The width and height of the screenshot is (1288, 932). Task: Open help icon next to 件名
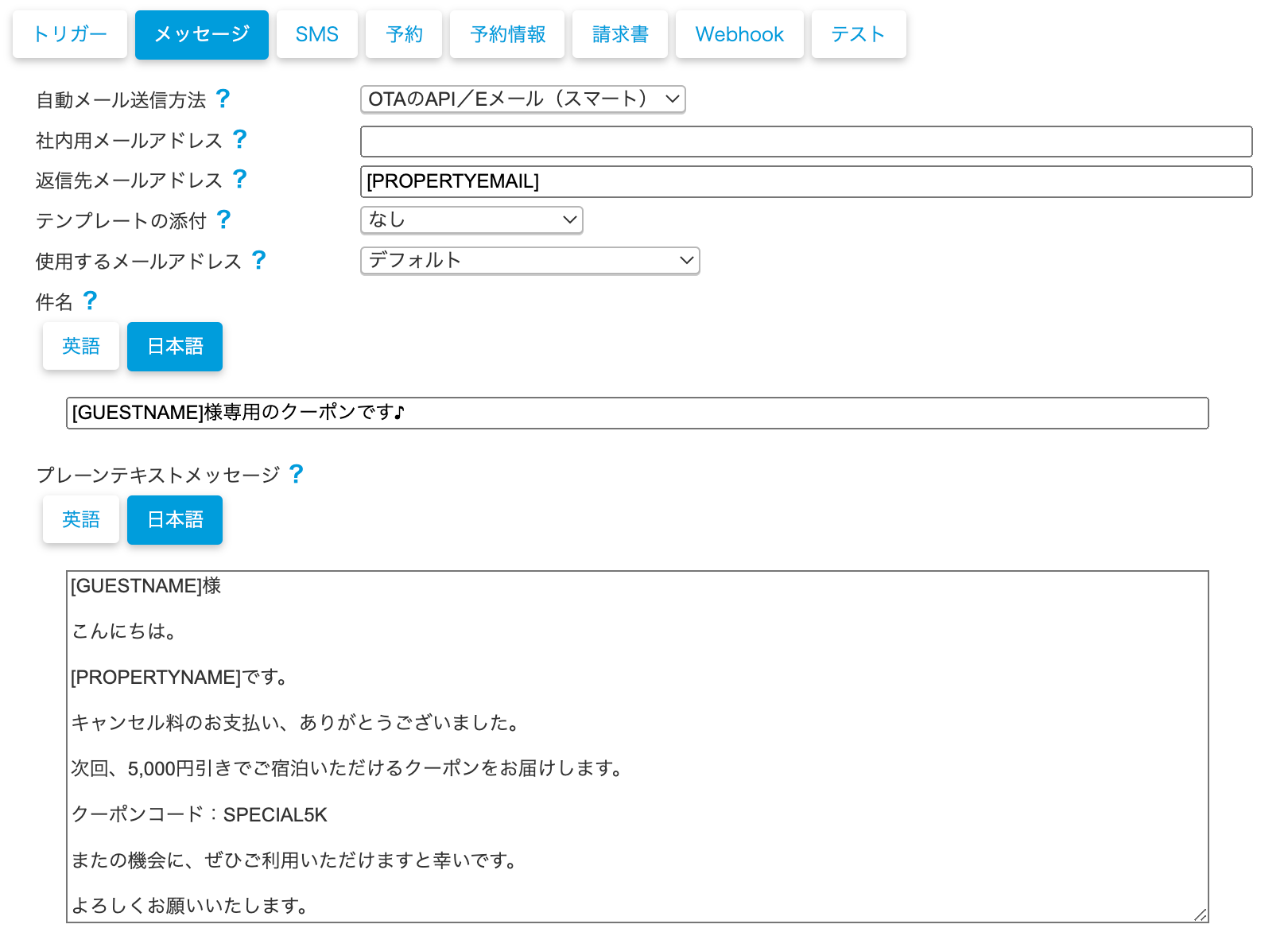(90, 301)
